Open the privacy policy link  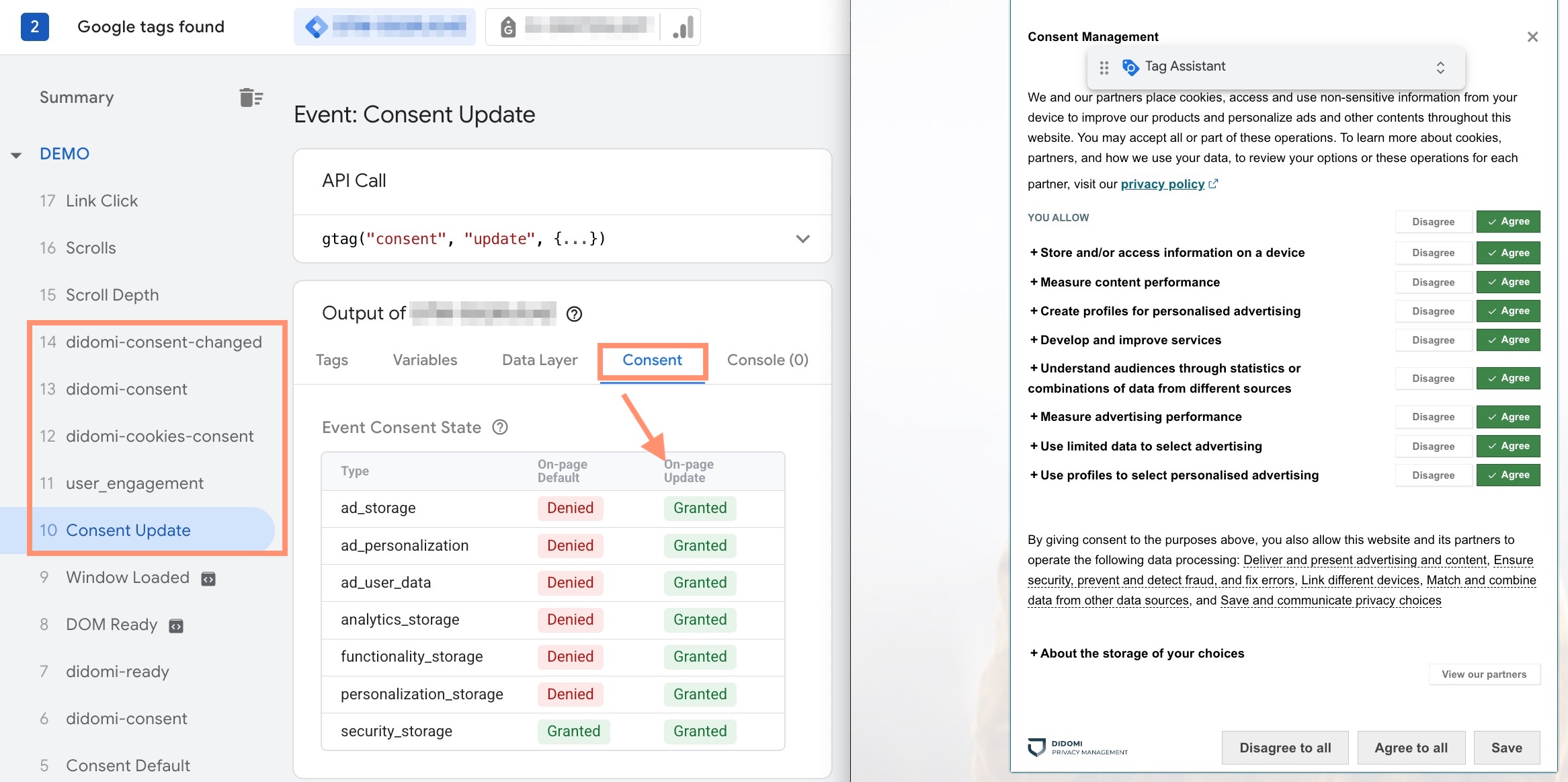[x=1162, y=184]
